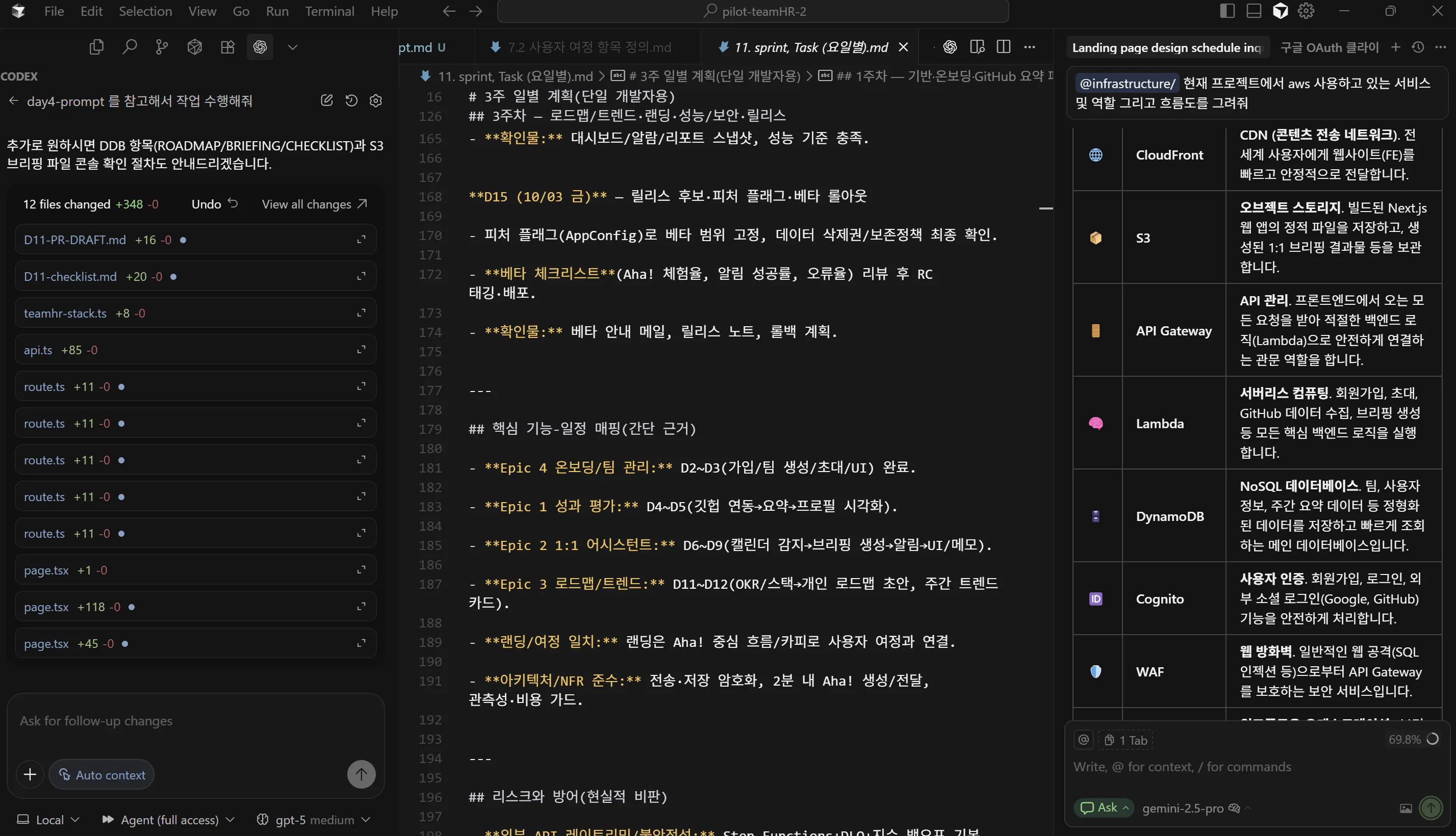Viewport: 1456px width, 836px height.
Task: Click the 69.8% context usage indicator
Action: tap(1414, 739)
